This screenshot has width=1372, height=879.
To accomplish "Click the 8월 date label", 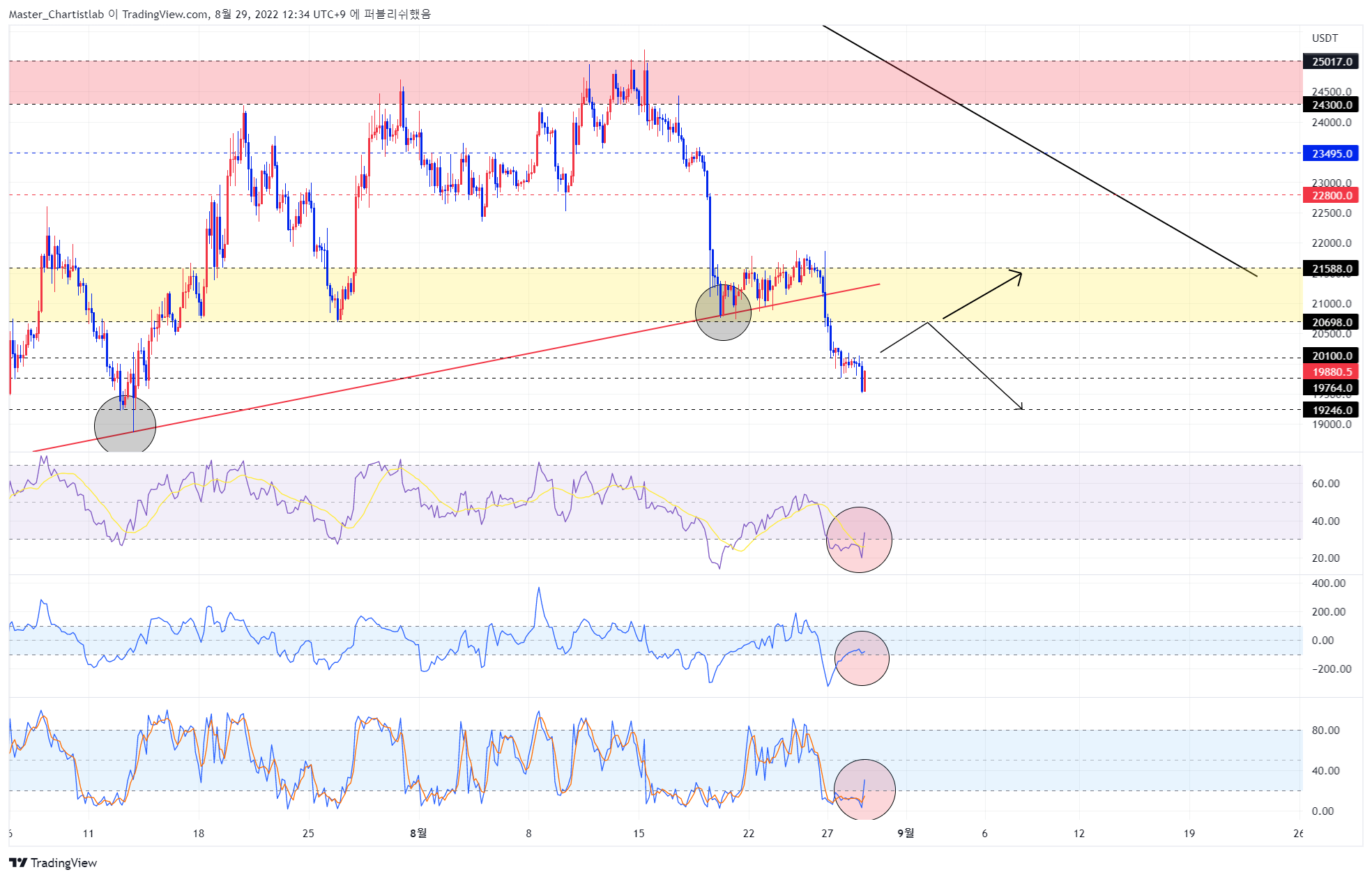I will pyautogui.click(x=418, y=833).
